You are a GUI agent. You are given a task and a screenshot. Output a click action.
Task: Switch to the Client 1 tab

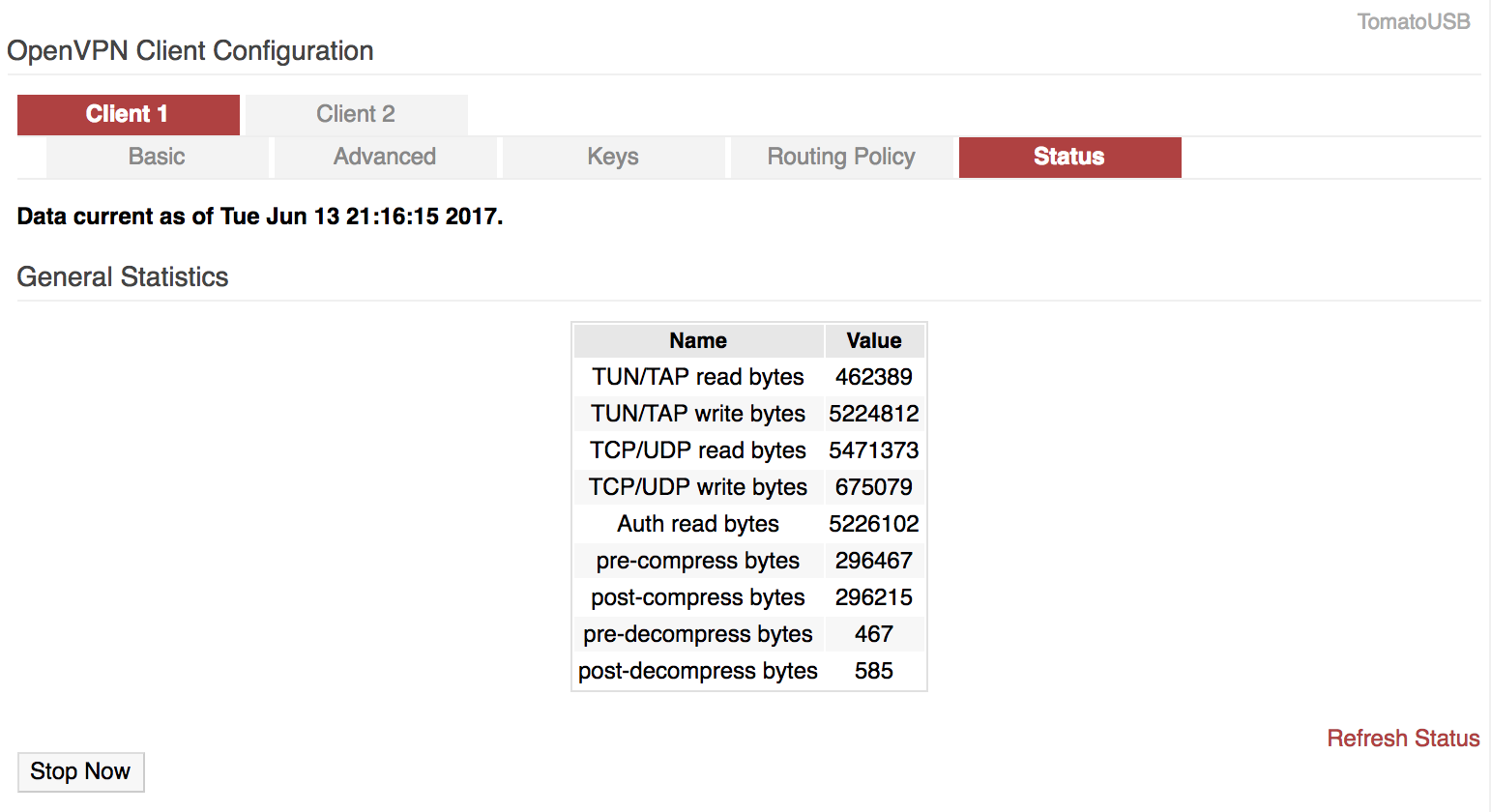tap(128, 114)
